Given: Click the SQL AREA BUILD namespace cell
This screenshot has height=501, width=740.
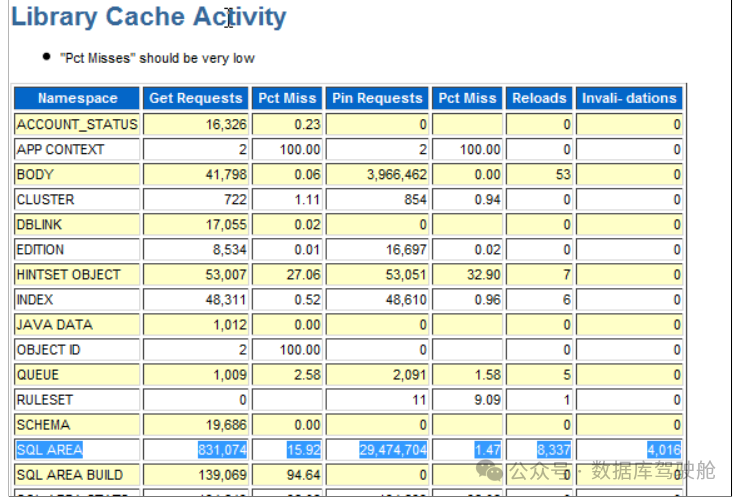Looking at the screenshot, I should click(77, 475).
